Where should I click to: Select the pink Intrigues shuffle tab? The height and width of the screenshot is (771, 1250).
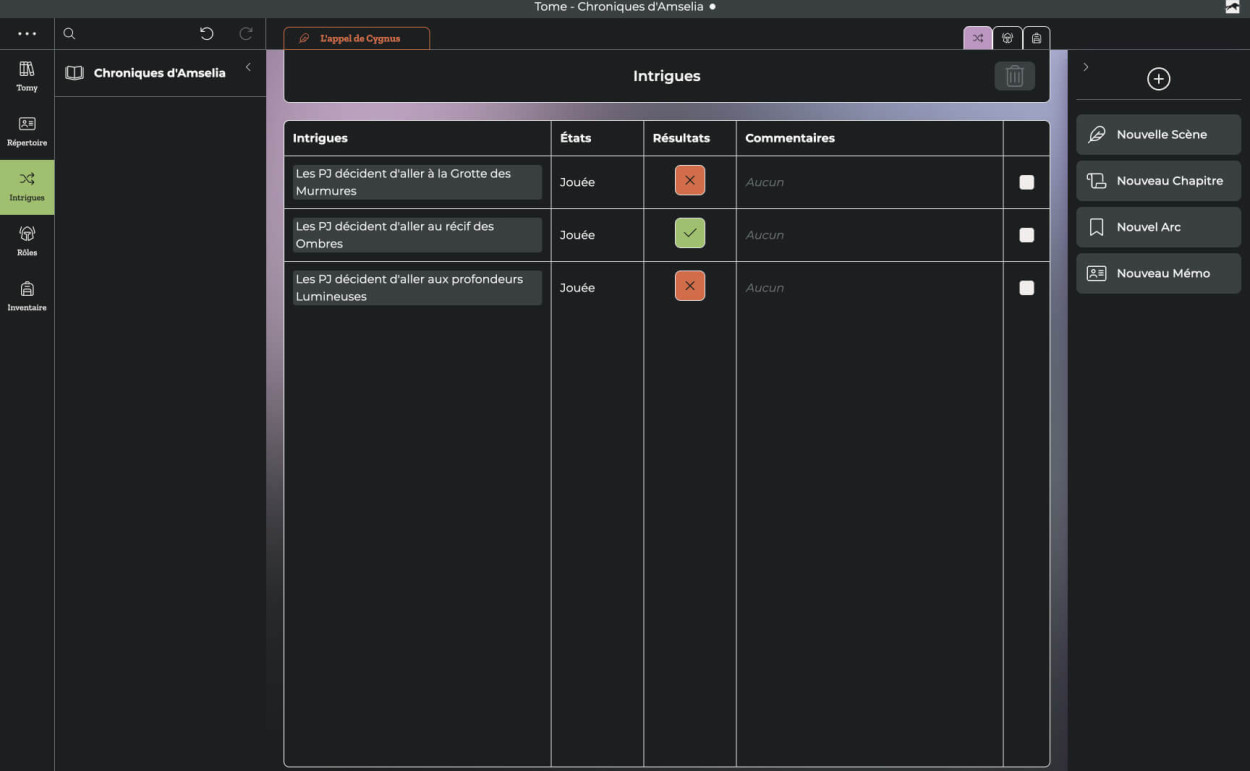(x=977, y=38)
